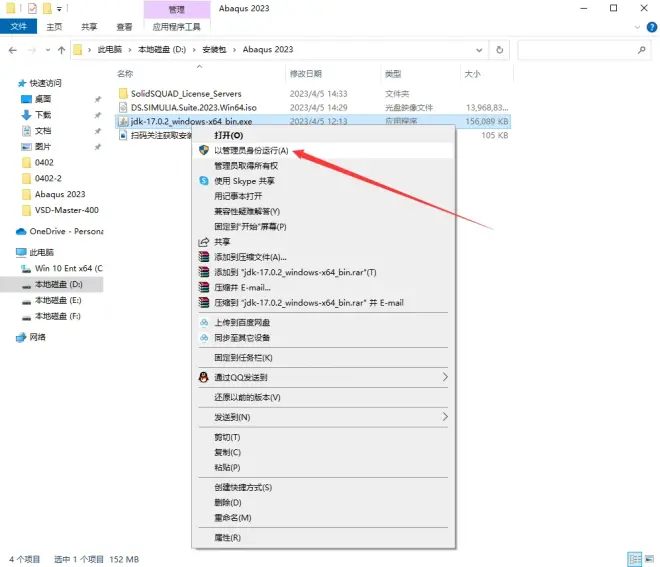Click the help question mark icon

point(652,27)
